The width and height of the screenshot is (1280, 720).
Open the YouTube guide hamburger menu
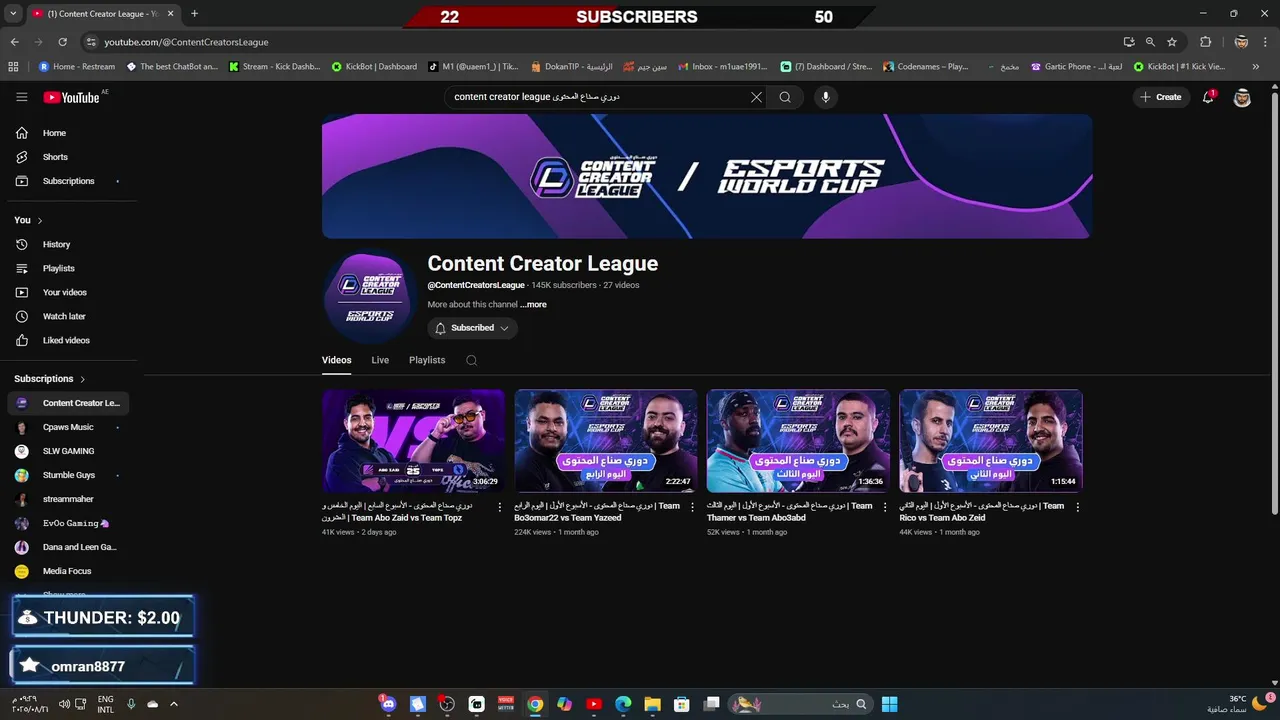point(21,97)
